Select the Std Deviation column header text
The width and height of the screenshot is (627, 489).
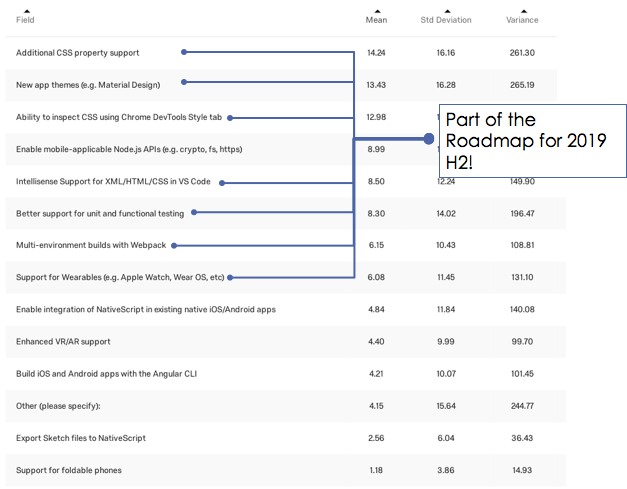[446, 20]
